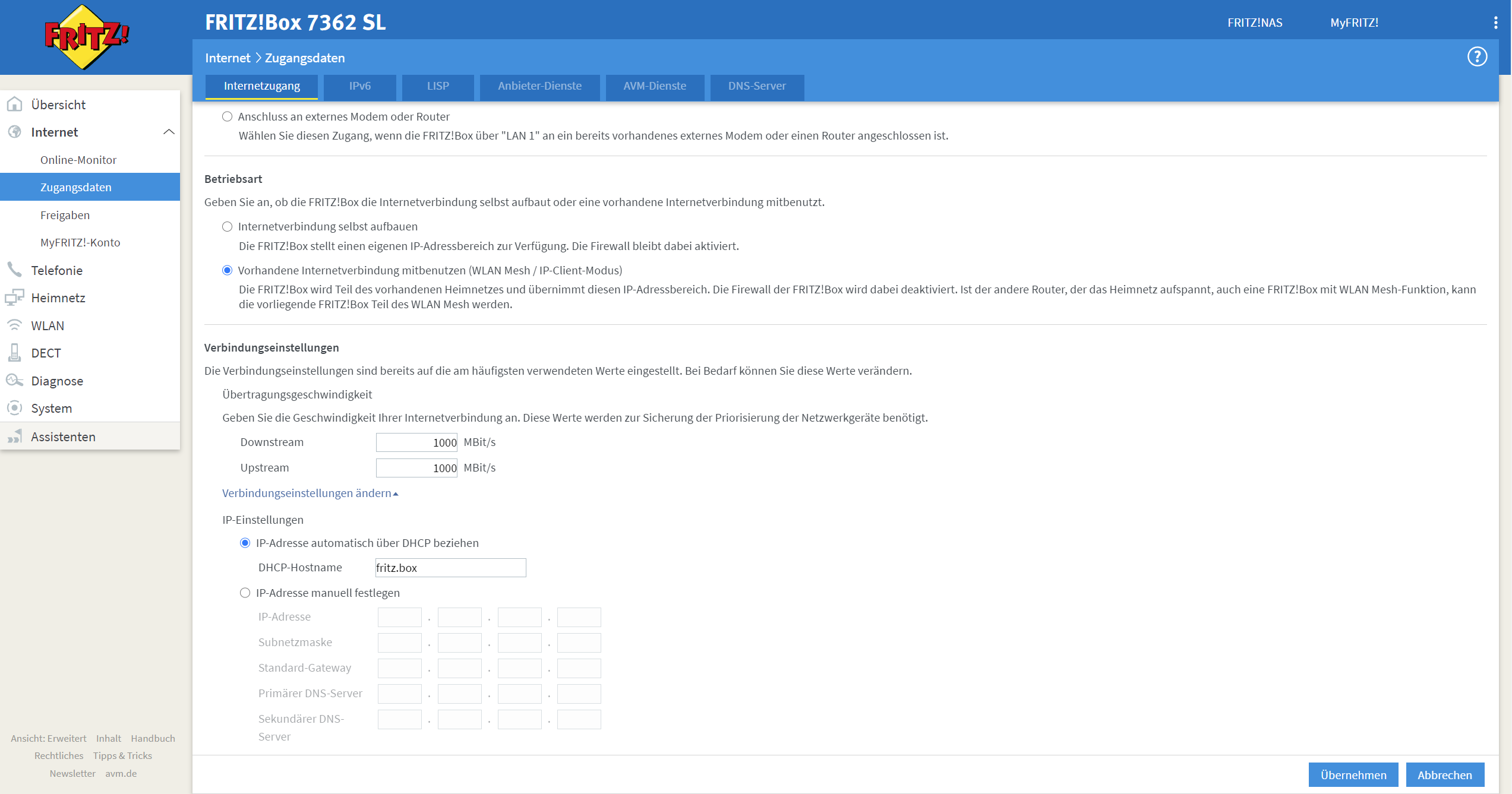Viewport: 1512px width, 794px height.
Task: Select 'Internetverbindung selbst aufbauen' radio button
Action: [227, 227]
